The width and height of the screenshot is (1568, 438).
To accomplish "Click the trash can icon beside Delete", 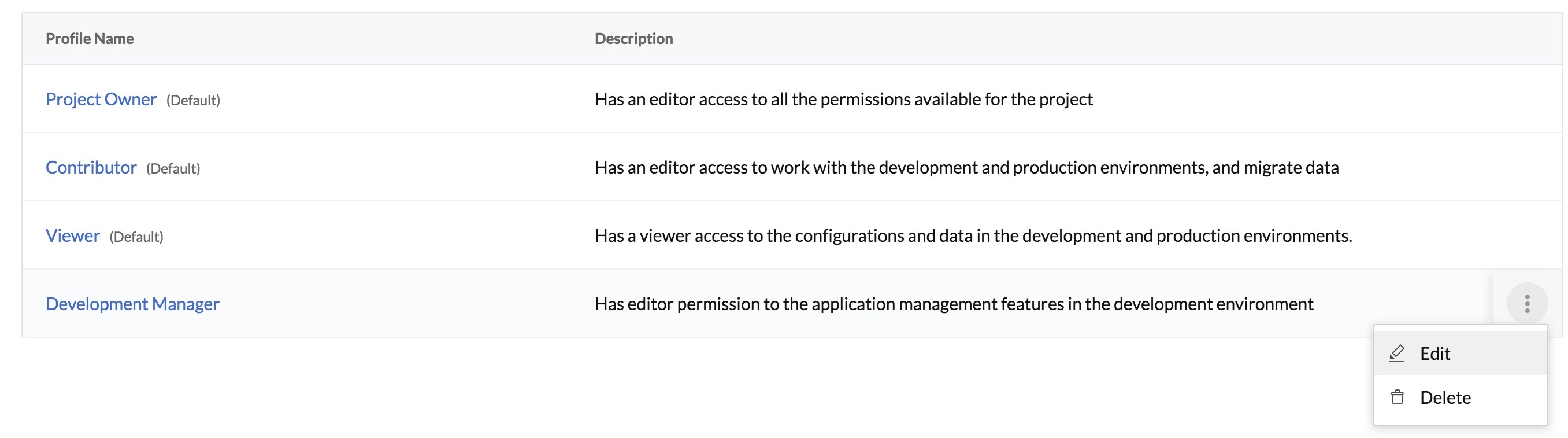I will 1397,397.
